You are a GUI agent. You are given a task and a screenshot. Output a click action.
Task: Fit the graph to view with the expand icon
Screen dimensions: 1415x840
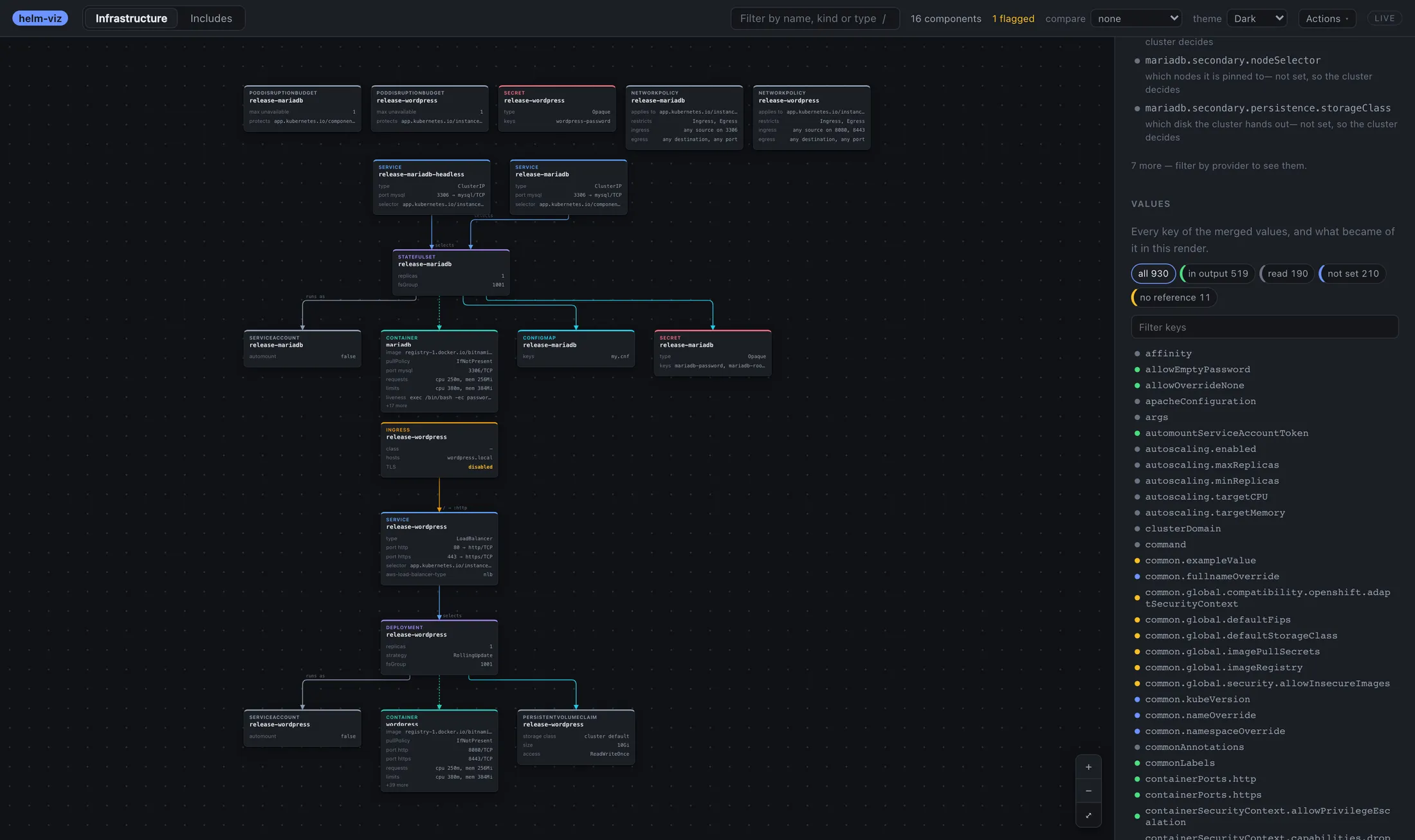click(1088, 816)
